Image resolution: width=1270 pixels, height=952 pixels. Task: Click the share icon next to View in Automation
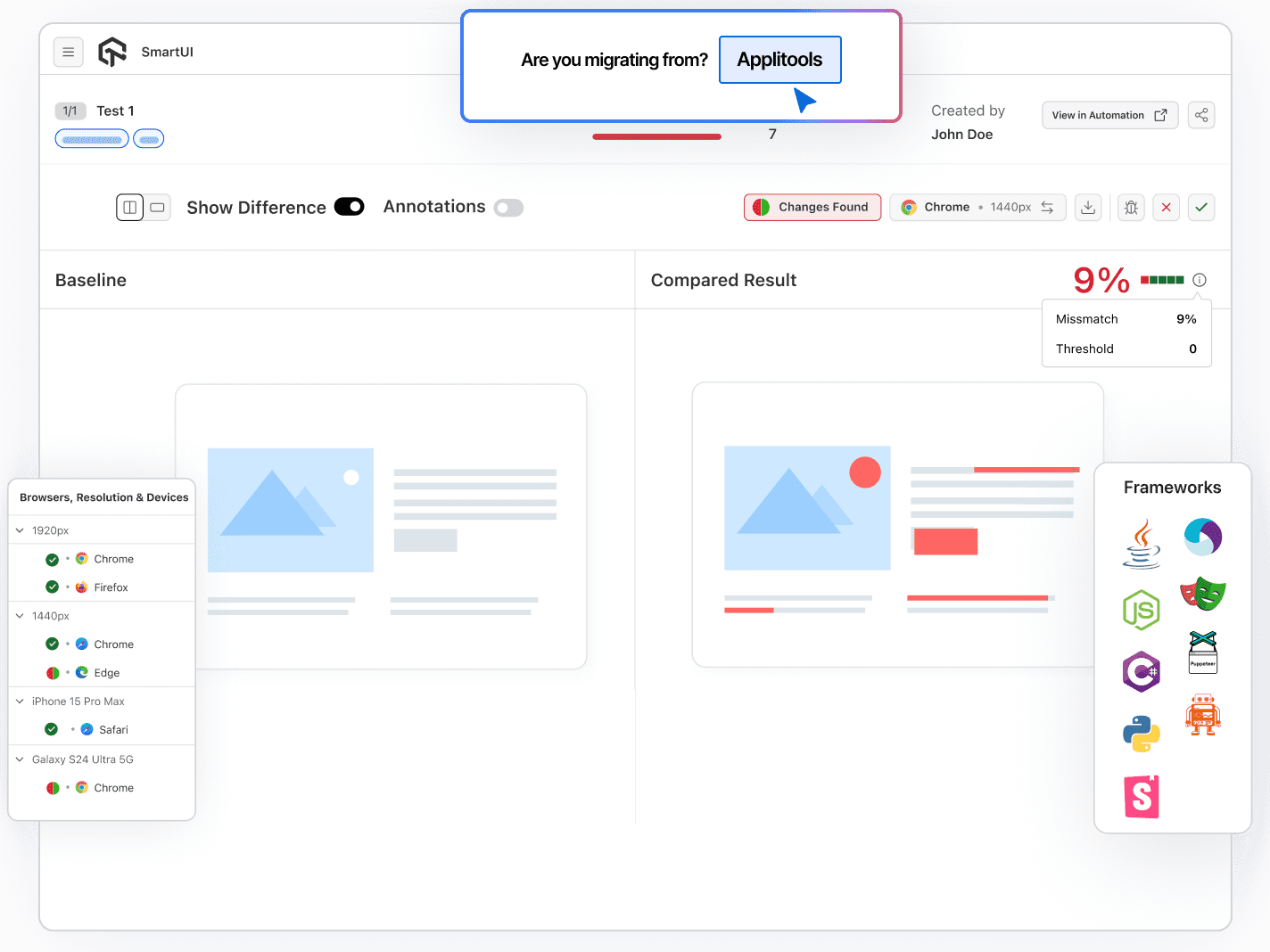1201,115
